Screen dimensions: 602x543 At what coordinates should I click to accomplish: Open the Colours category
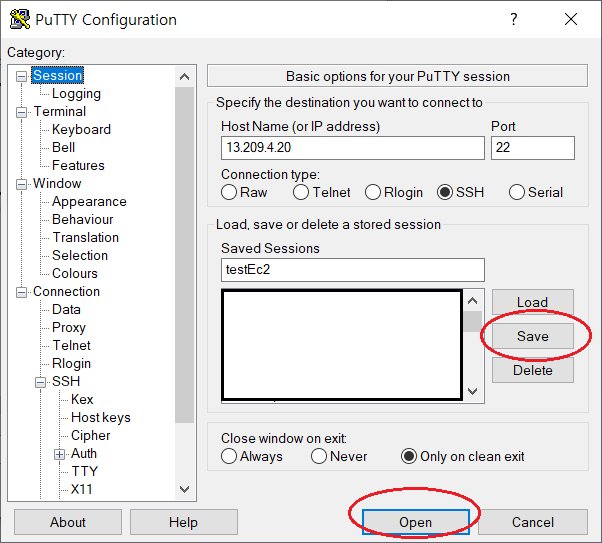click(75, 273)
